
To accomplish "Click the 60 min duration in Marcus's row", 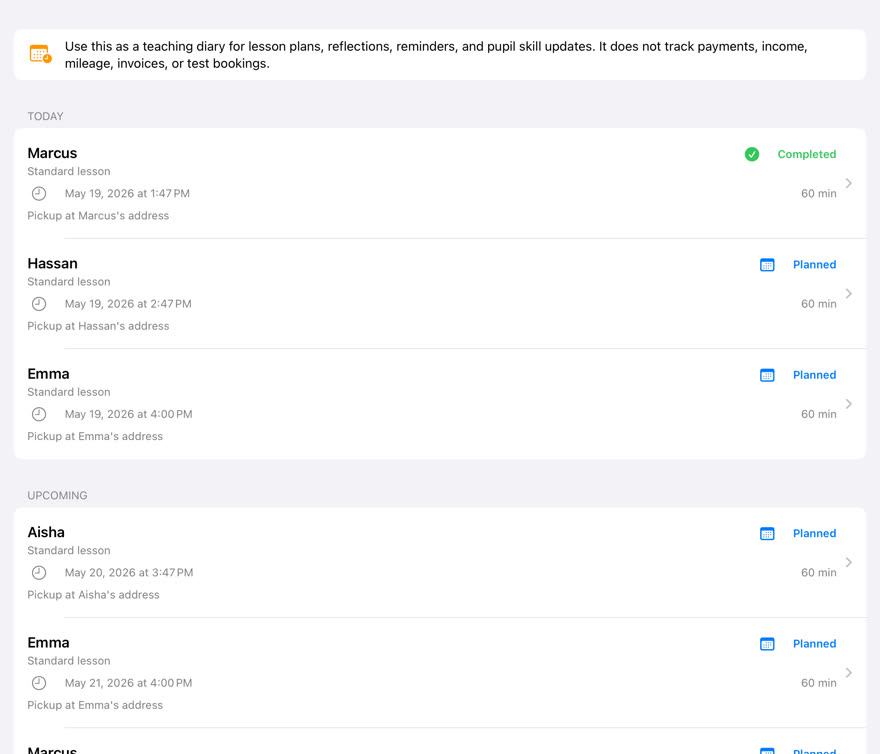I will [818, 194].
